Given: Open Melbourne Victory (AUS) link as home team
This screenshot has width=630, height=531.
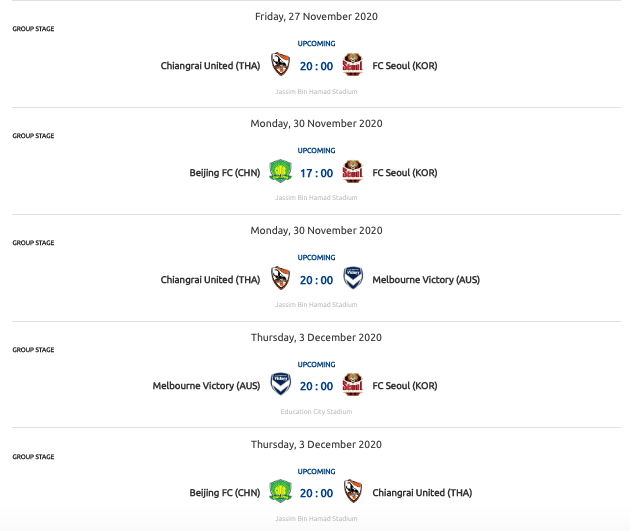Looking at the screenshot, I should click(206, 386).
